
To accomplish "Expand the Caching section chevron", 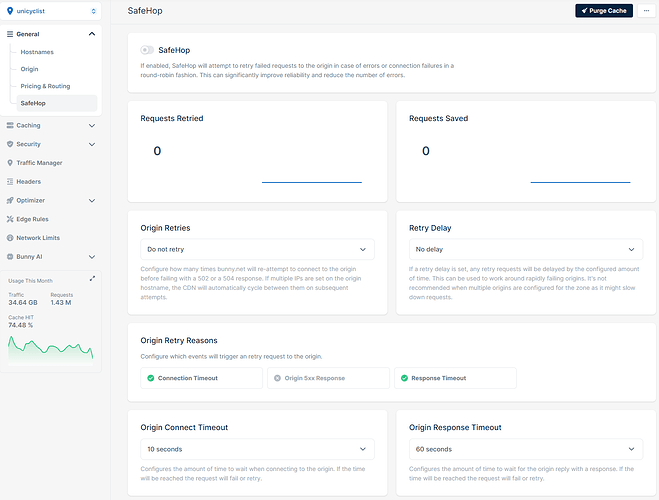I will (92, 126).
